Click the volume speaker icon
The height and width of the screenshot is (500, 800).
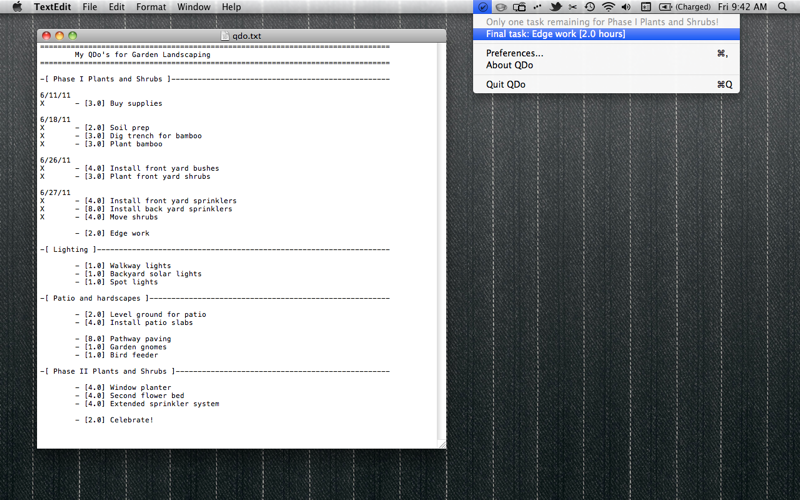point(626,7)
